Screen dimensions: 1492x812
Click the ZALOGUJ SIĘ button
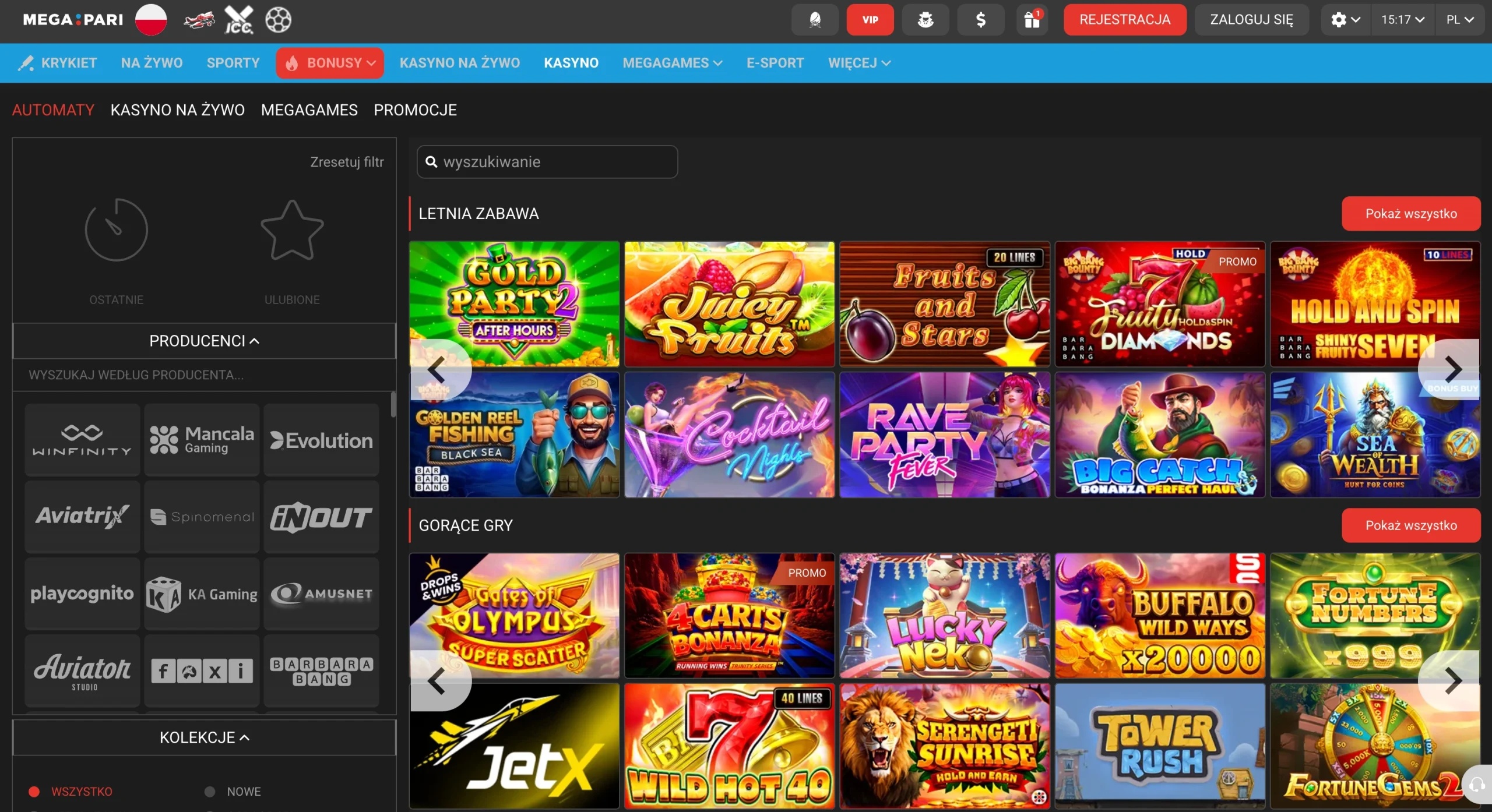click(x=1251, y=20)
